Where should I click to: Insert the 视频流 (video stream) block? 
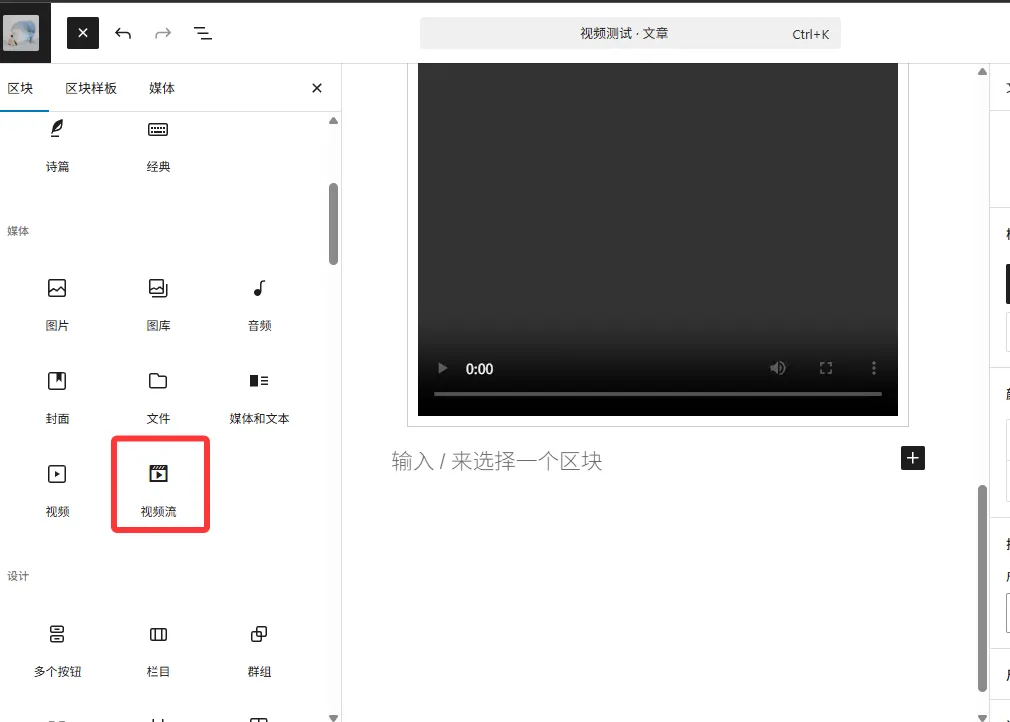click(x=158, y=486)
